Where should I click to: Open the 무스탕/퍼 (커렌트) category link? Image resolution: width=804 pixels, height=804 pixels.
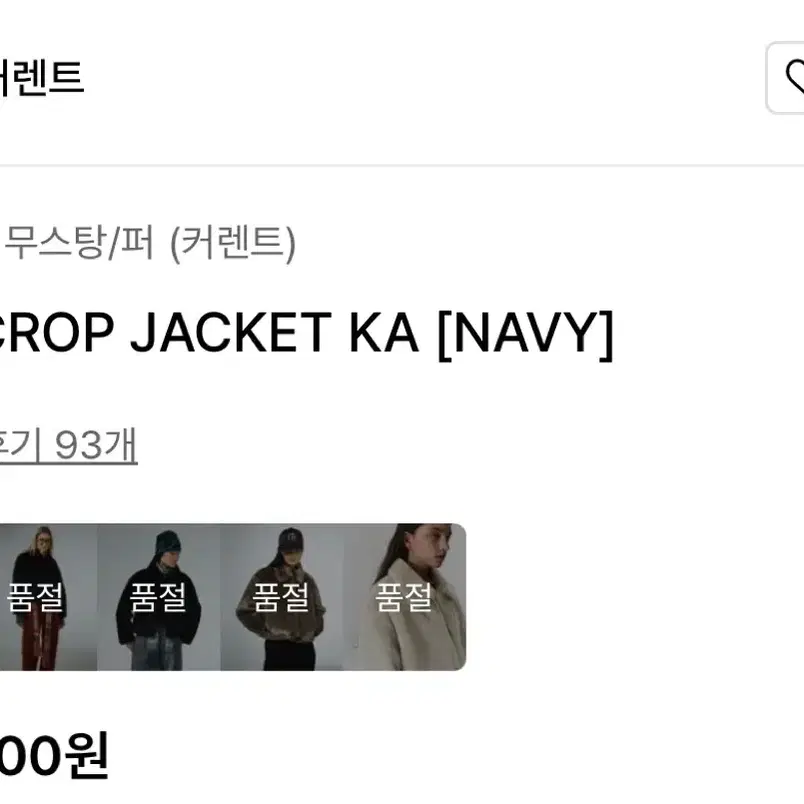(x=149, y=243)
